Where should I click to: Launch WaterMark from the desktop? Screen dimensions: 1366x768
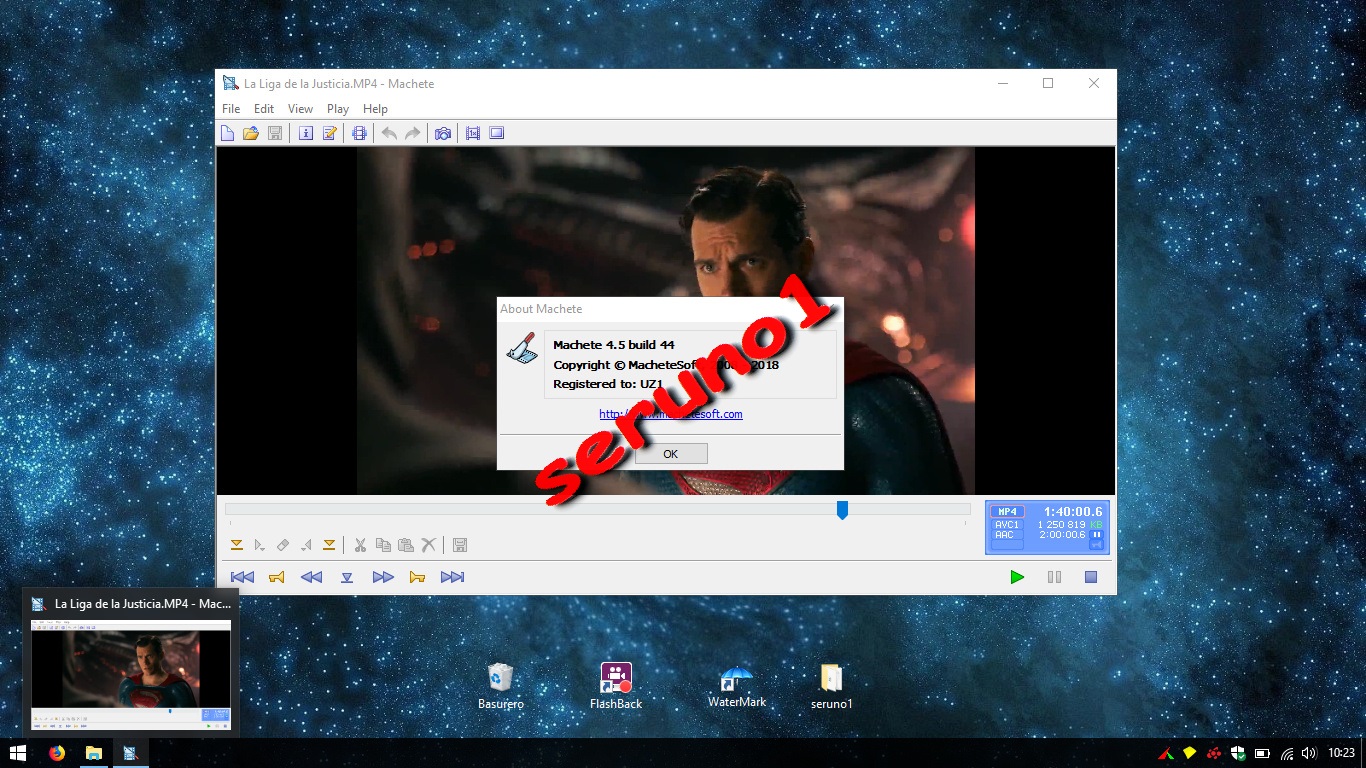coord(735,680)
